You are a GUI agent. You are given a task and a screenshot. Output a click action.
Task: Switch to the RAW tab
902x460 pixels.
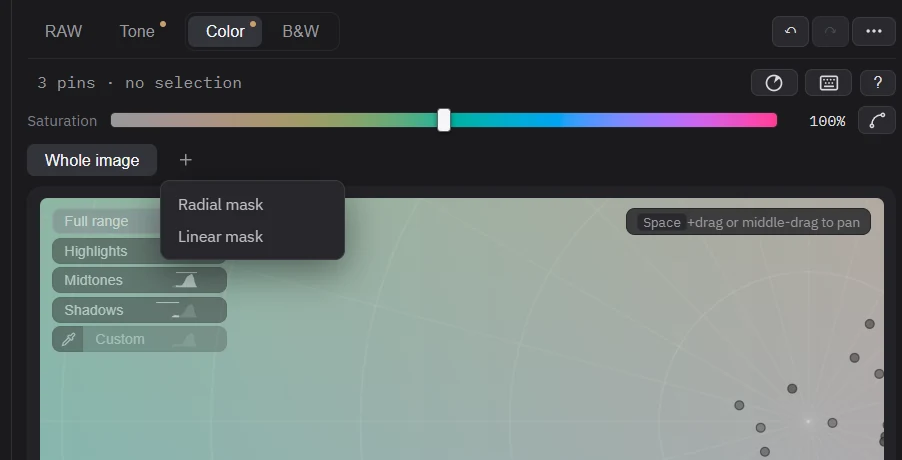point(63,31)
